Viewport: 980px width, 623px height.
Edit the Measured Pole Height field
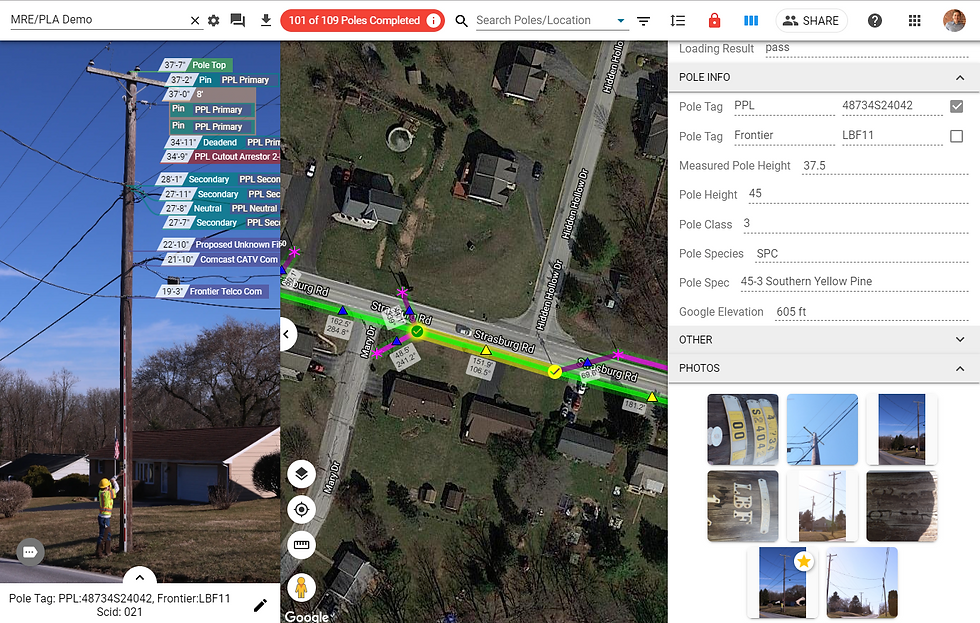pos(885,166)
